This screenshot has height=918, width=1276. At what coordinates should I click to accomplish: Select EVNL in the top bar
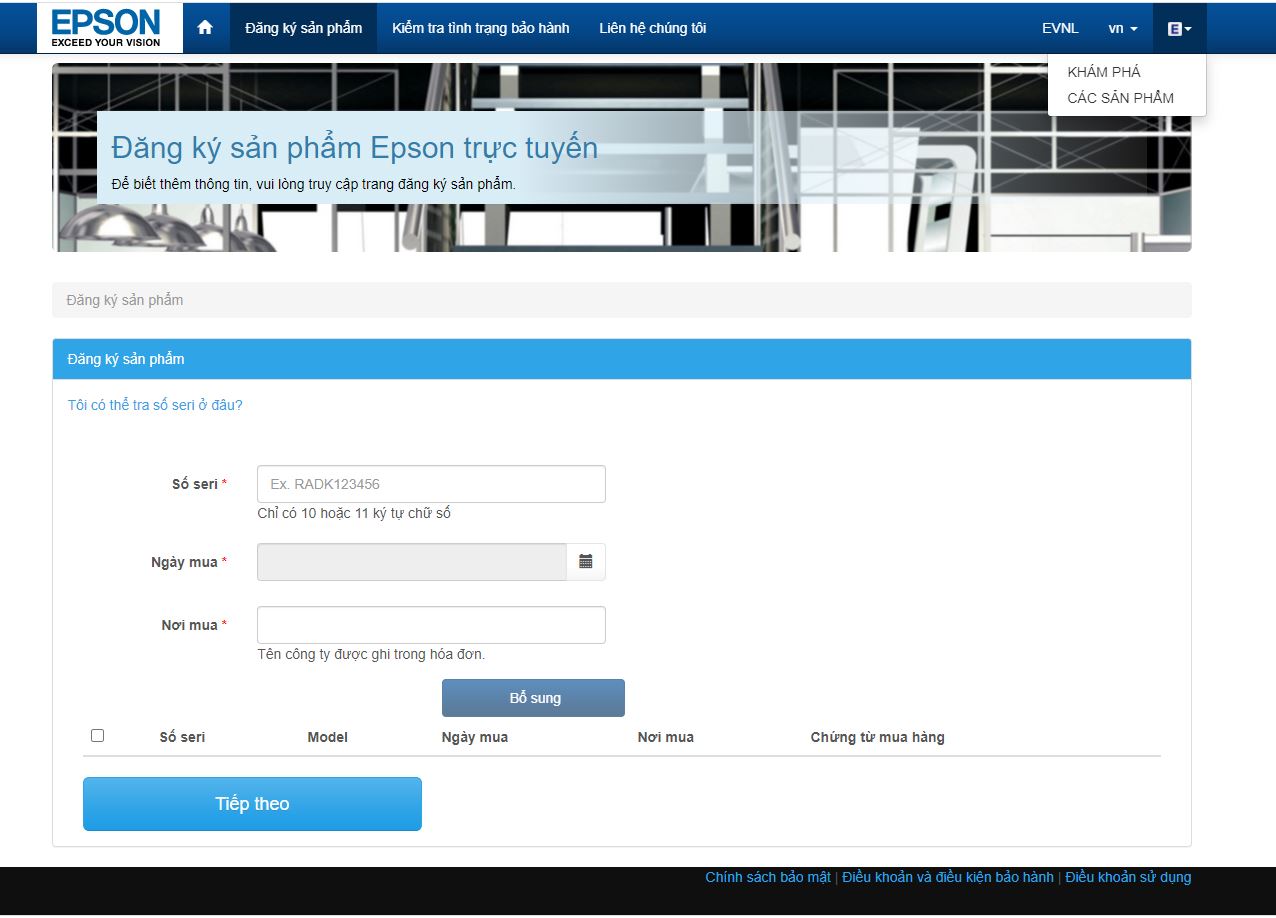click(1060, 28)
